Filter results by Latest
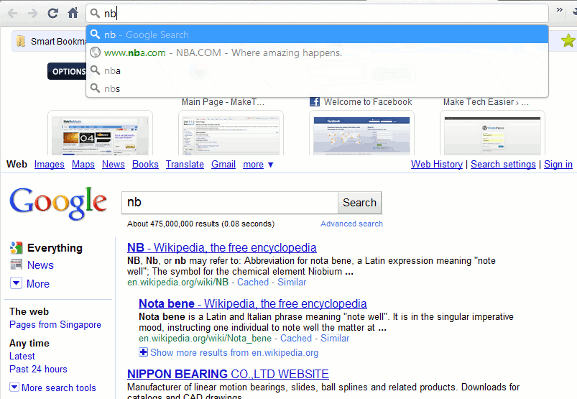Screen dimensions: 577x399 click(x=22, y=356)
